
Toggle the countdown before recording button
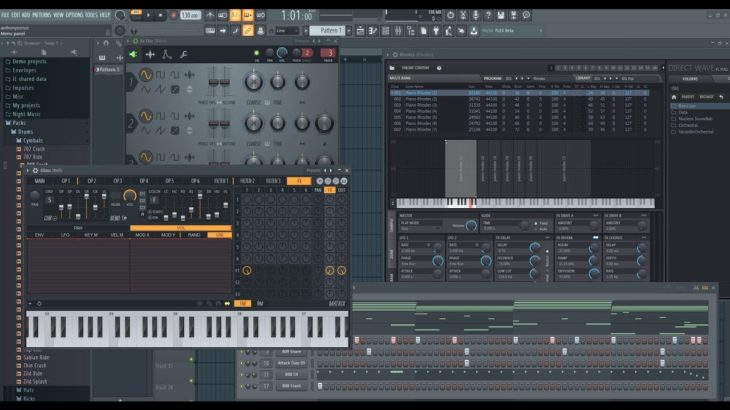[235, 15]
